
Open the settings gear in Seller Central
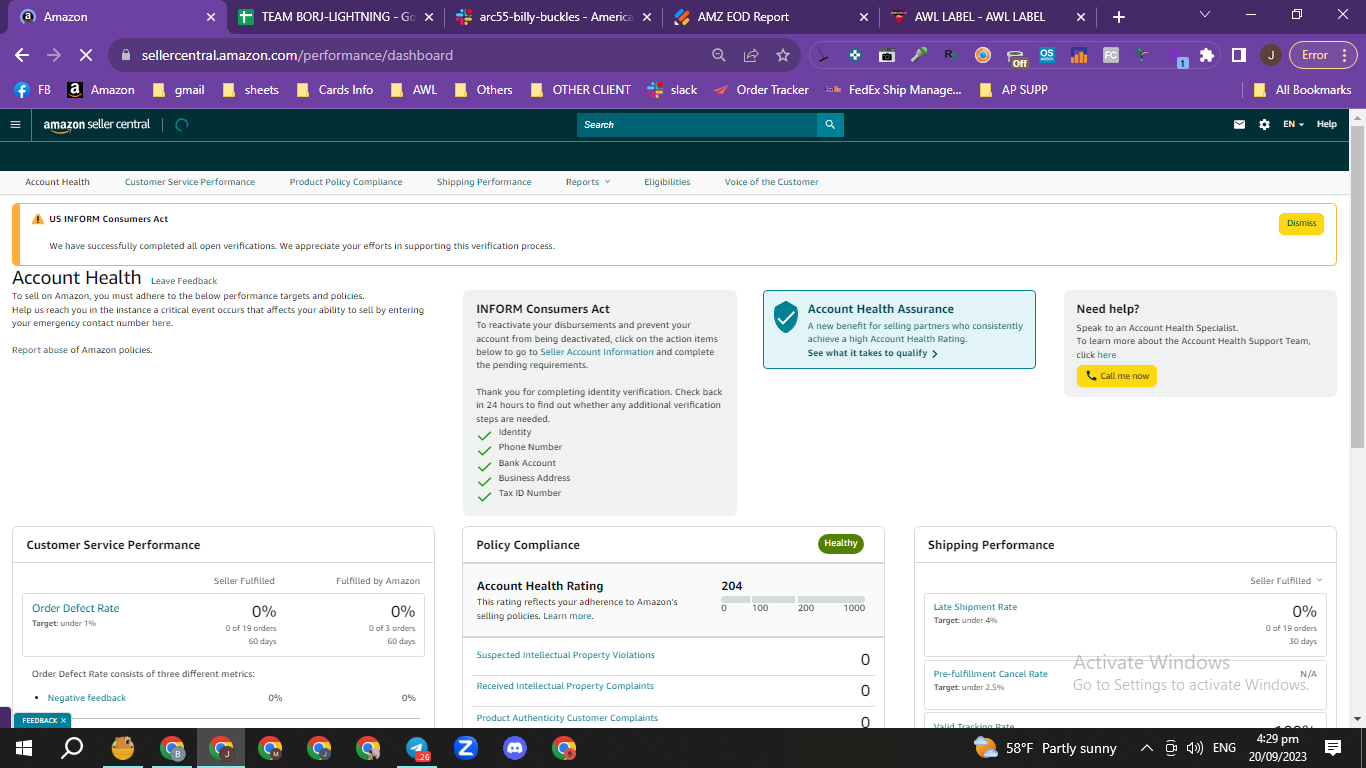pos(1264,125)
